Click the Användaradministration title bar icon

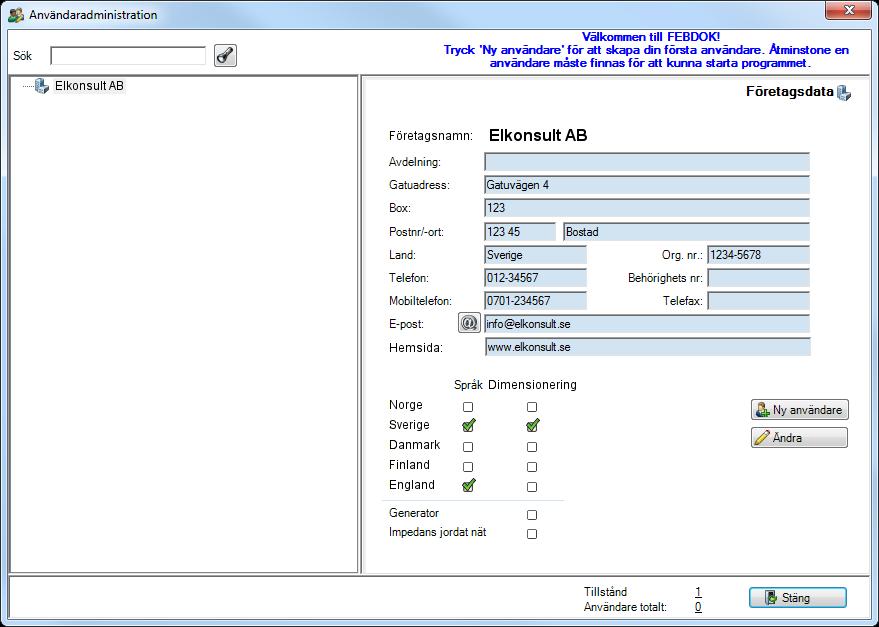[x=16, y=15]
